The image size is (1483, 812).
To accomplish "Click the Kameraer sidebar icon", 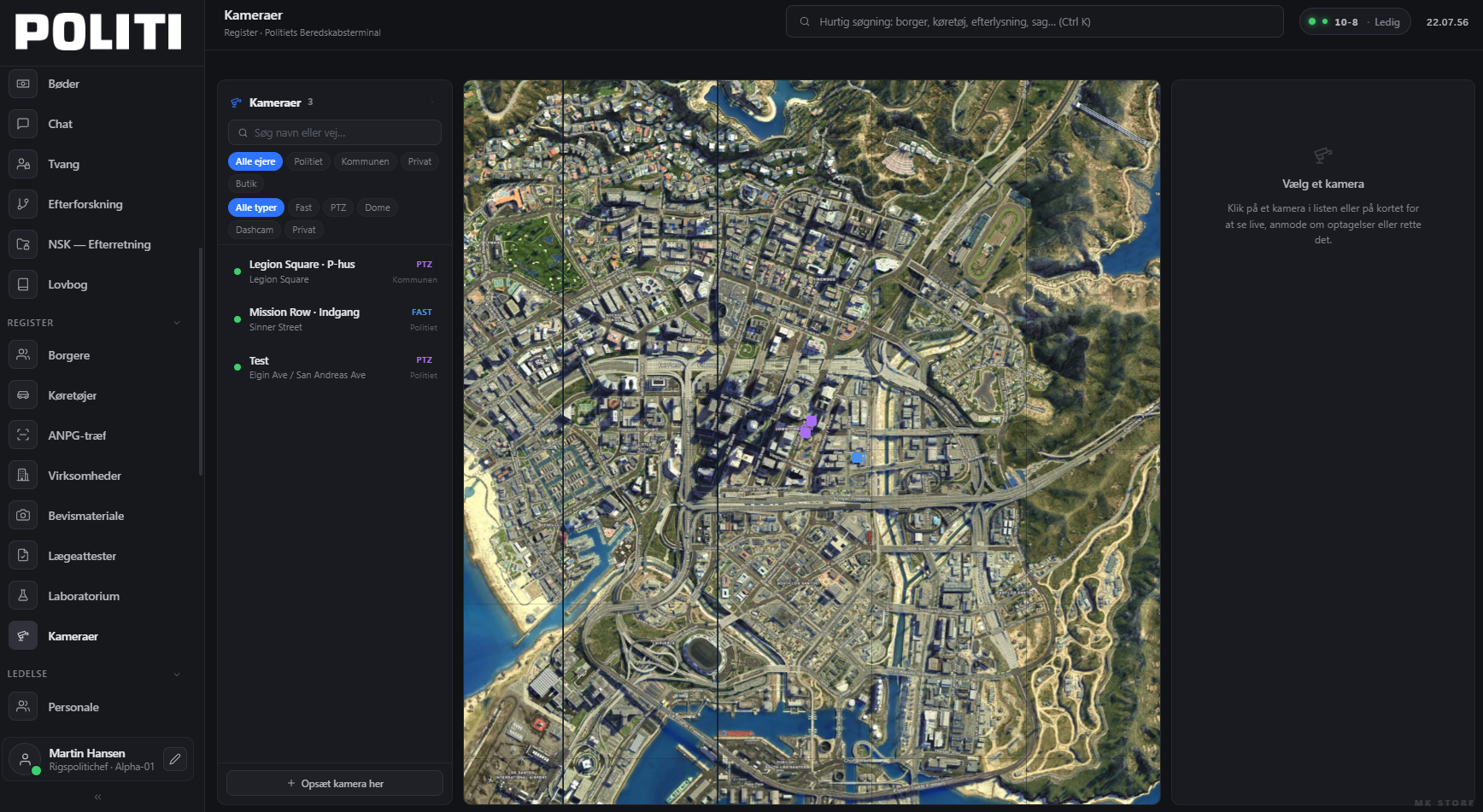I will 23,635.
